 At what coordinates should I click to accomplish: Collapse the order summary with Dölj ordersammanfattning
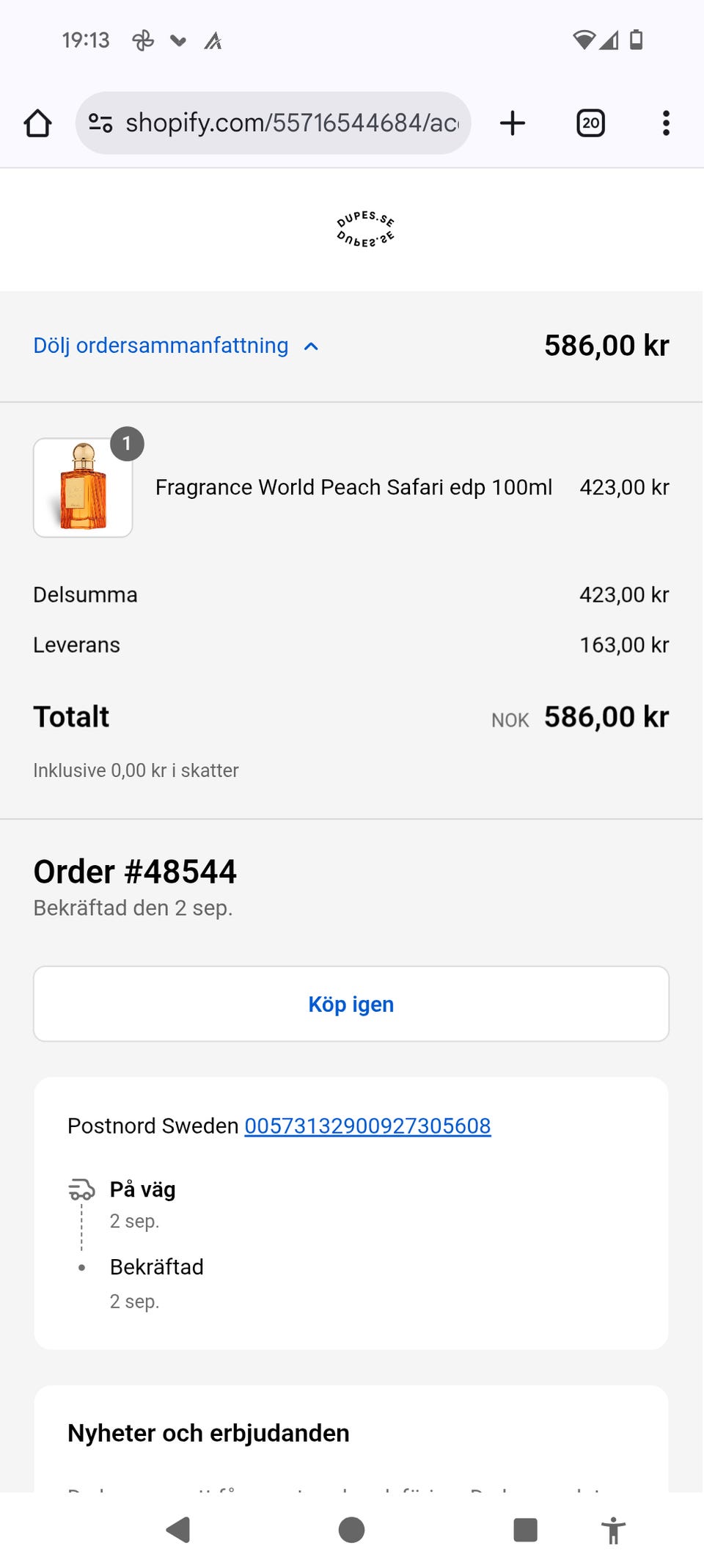pos(161,346)
